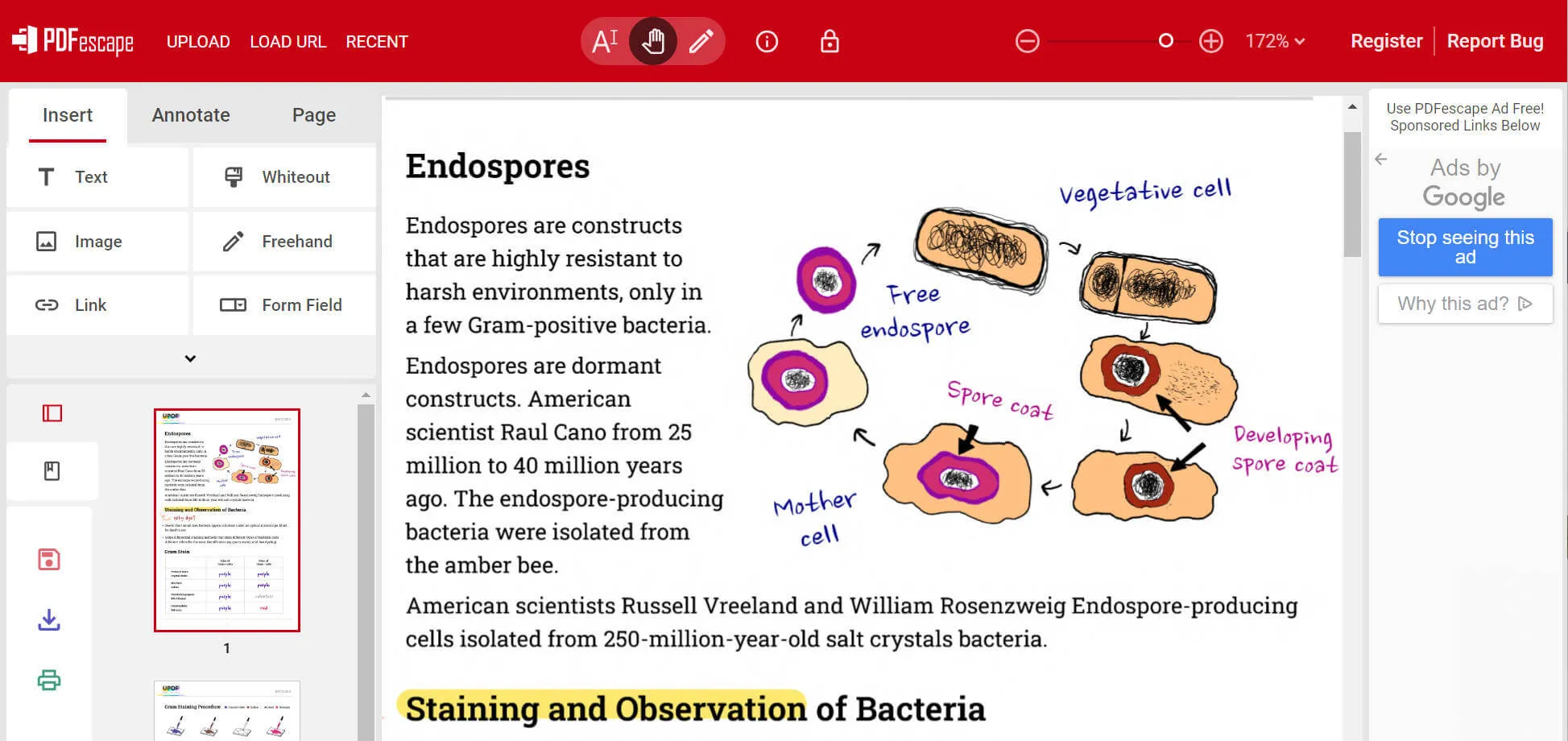Click the green print icon
The image size is (1568, 741).
click(x=49, y=680)
